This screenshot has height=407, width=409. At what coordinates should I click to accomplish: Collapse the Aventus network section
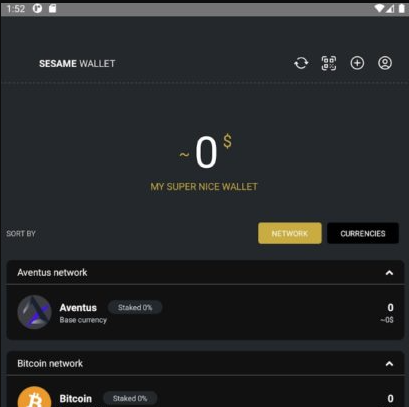click(x=389, y=273)
